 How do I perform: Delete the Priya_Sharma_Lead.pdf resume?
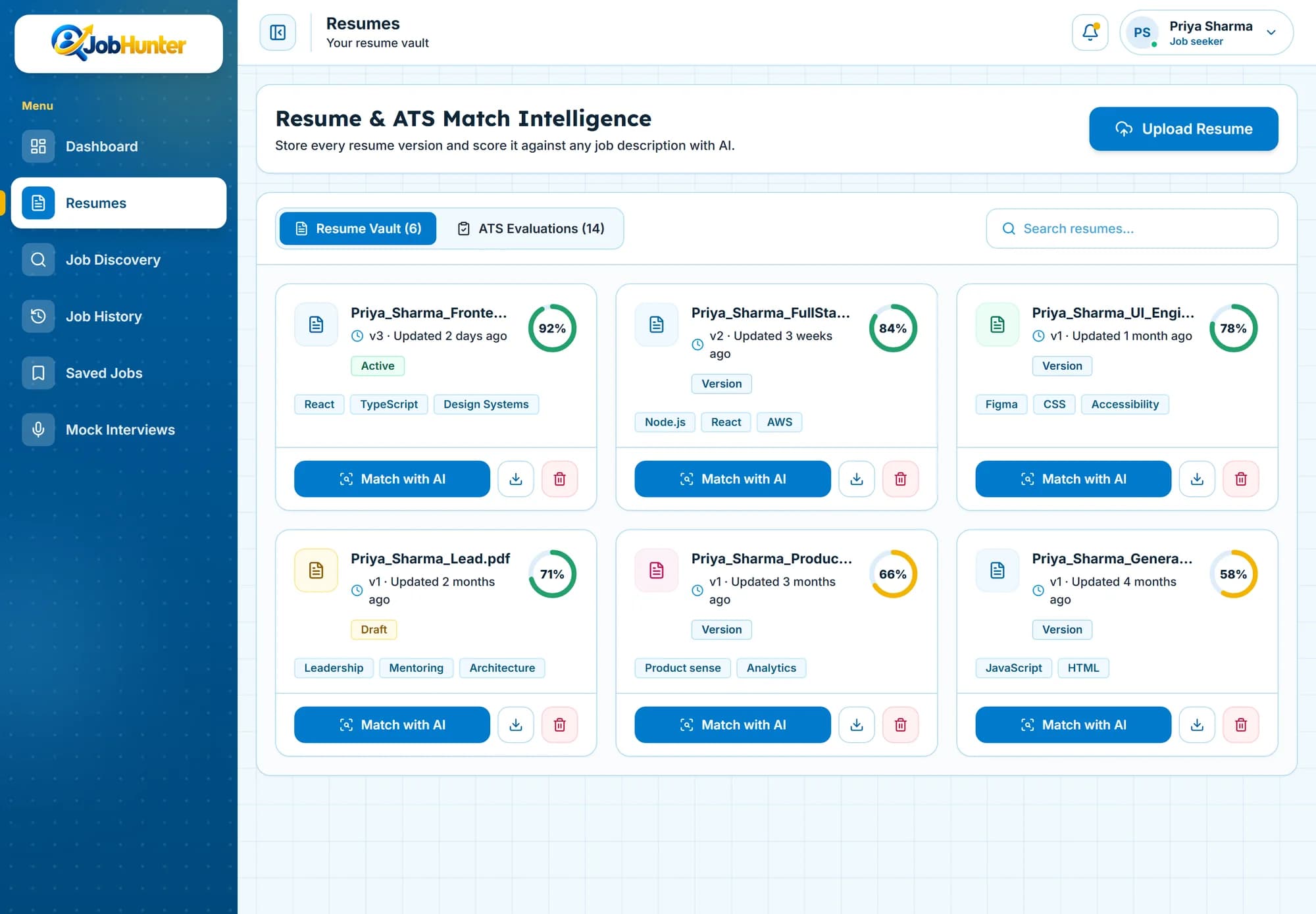(x=559, y=724)
